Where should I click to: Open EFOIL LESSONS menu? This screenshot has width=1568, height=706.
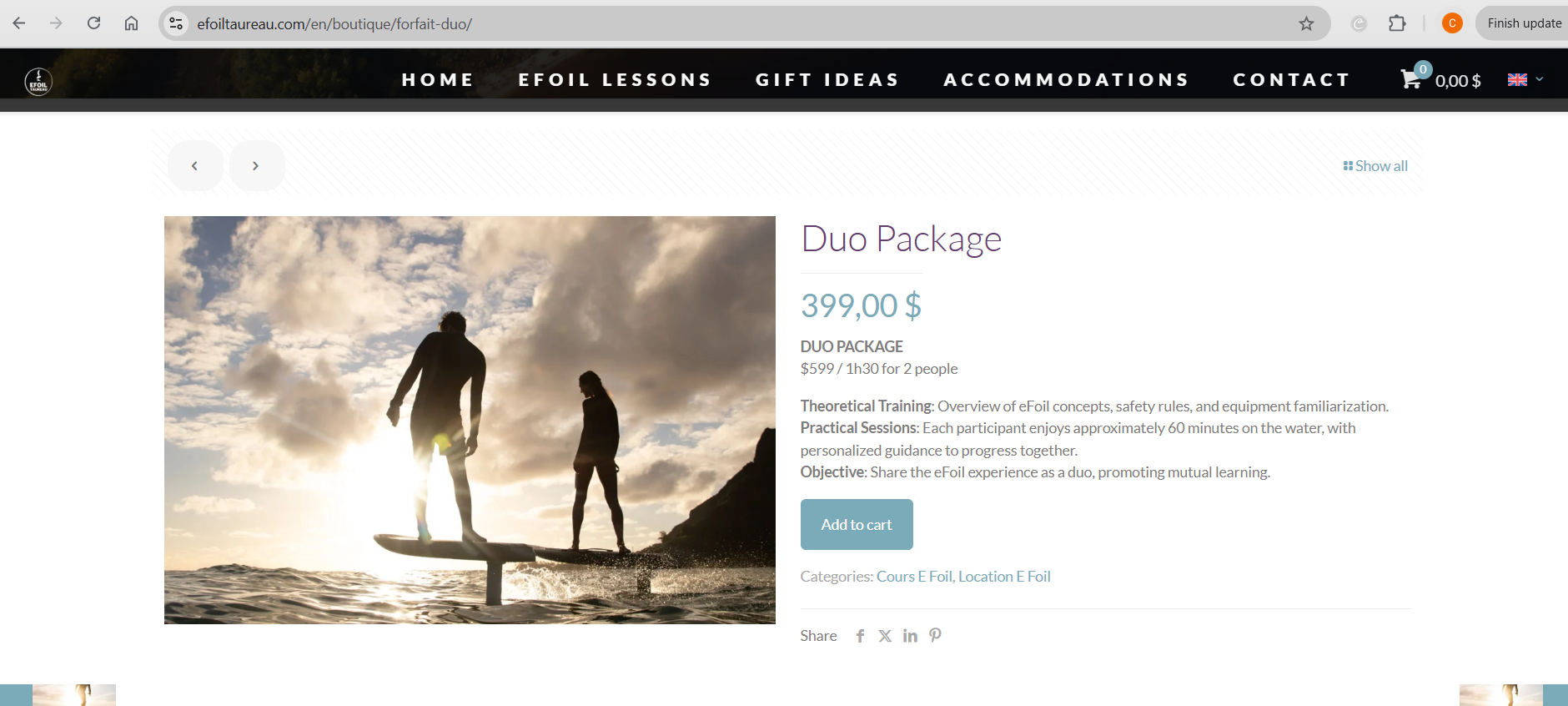pos(615,79)
